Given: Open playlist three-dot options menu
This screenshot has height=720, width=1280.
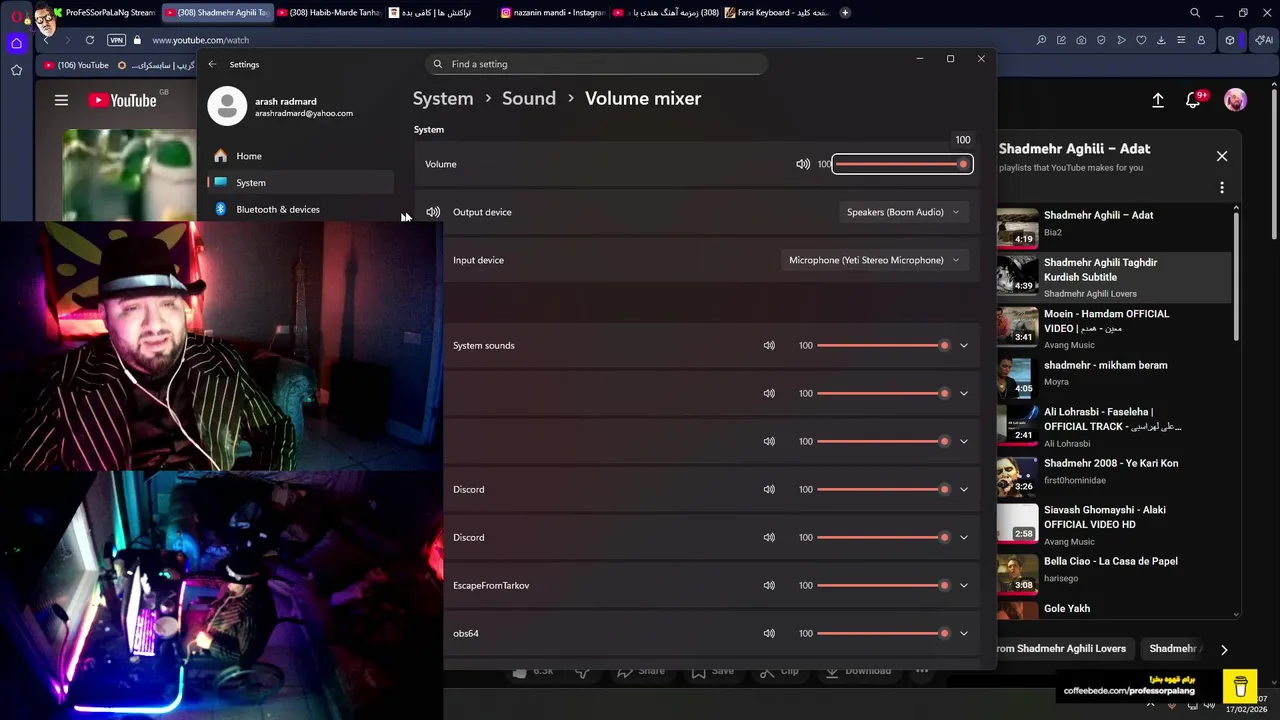Looking at the screenshot, I should (x=1222, y=187).
